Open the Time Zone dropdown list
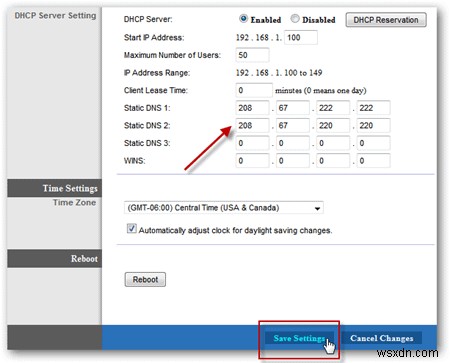The height and width of the screenshot is (363, 450). [x=223, y=208]
